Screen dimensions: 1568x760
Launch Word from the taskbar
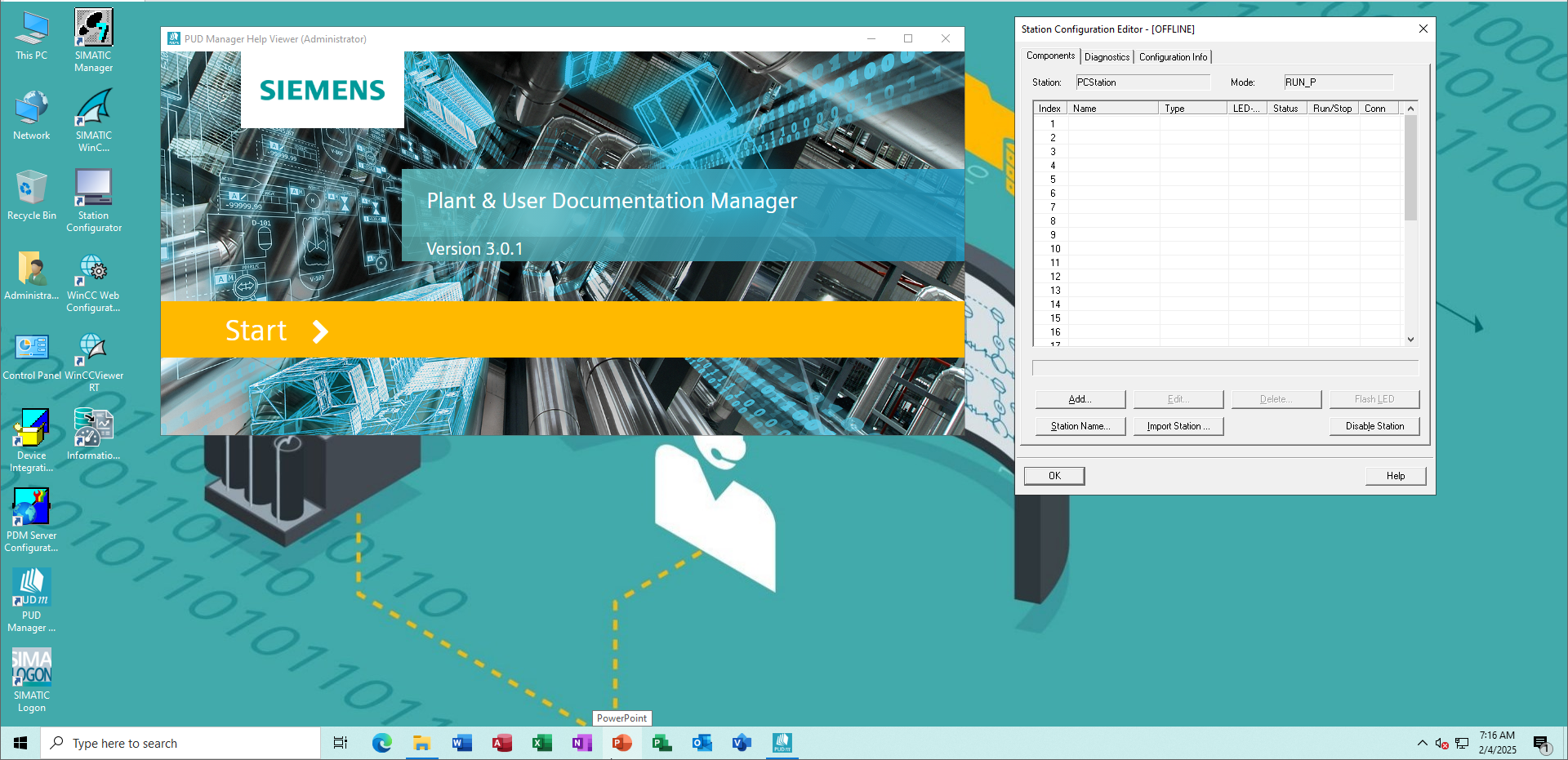coord(461,743)
